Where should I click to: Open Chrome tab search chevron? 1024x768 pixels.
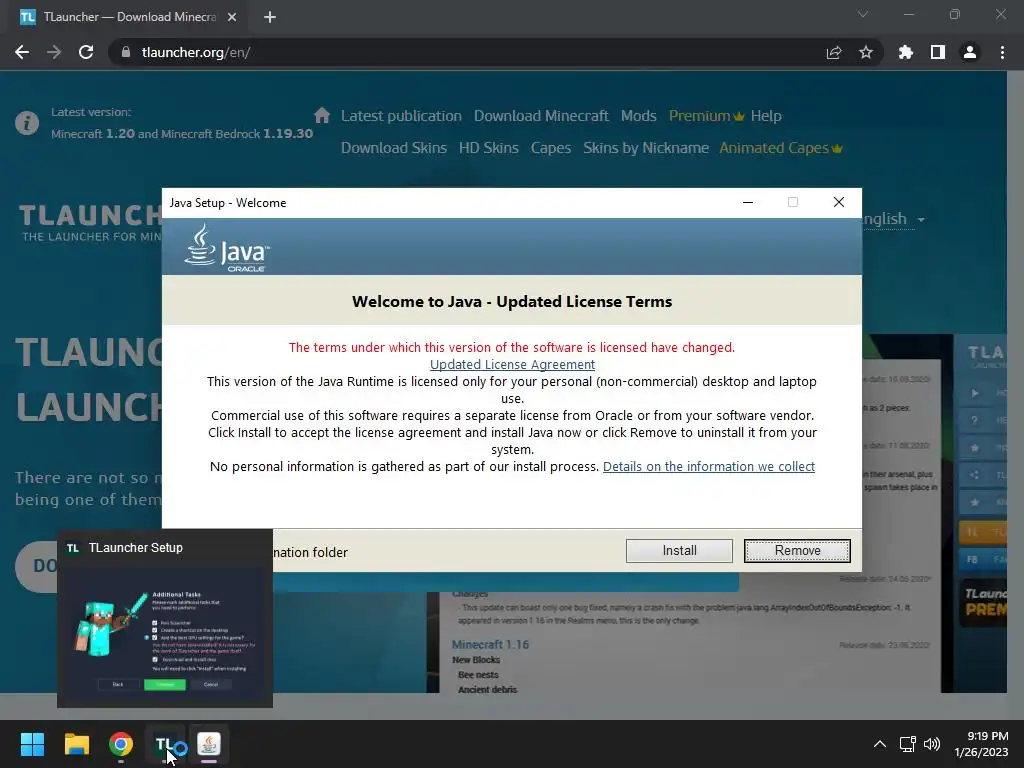click(x=863, y=14)
